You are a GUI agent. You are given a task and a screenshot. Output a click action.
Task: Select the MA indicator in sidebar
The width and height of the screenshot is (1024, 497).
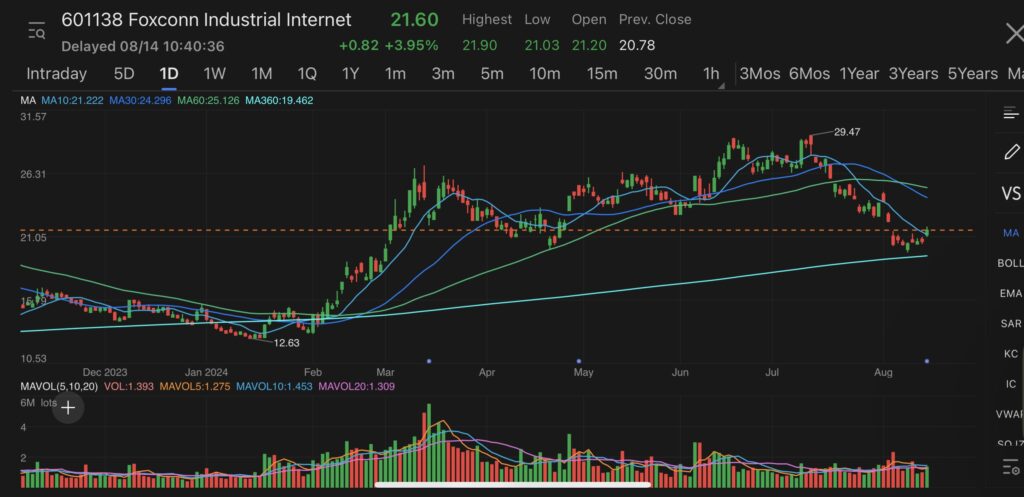pos(1011,233)
